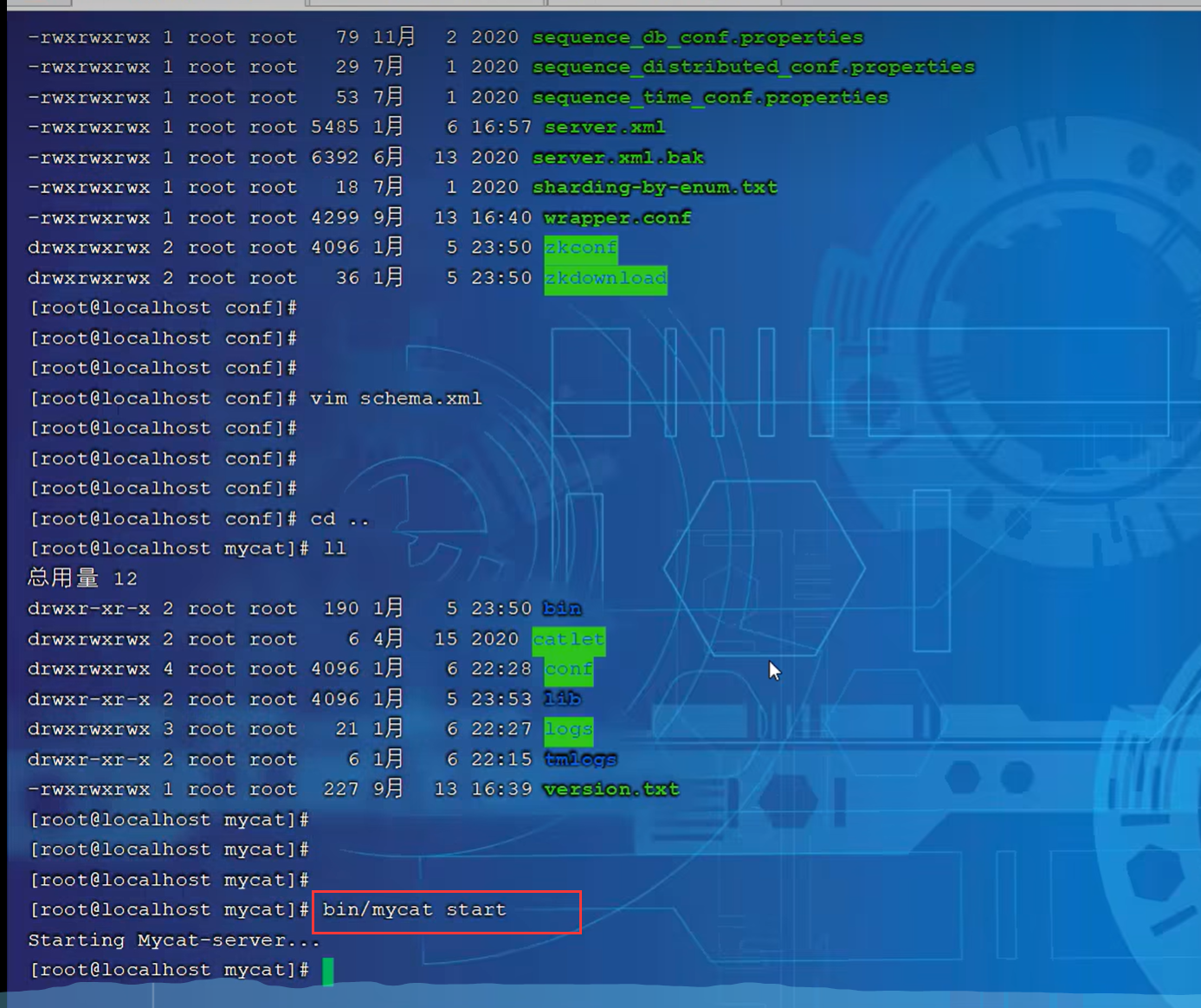Click the 'vim schema.xml' command text
Viewport: 1201px width, 1008px height.
[396, 398]
